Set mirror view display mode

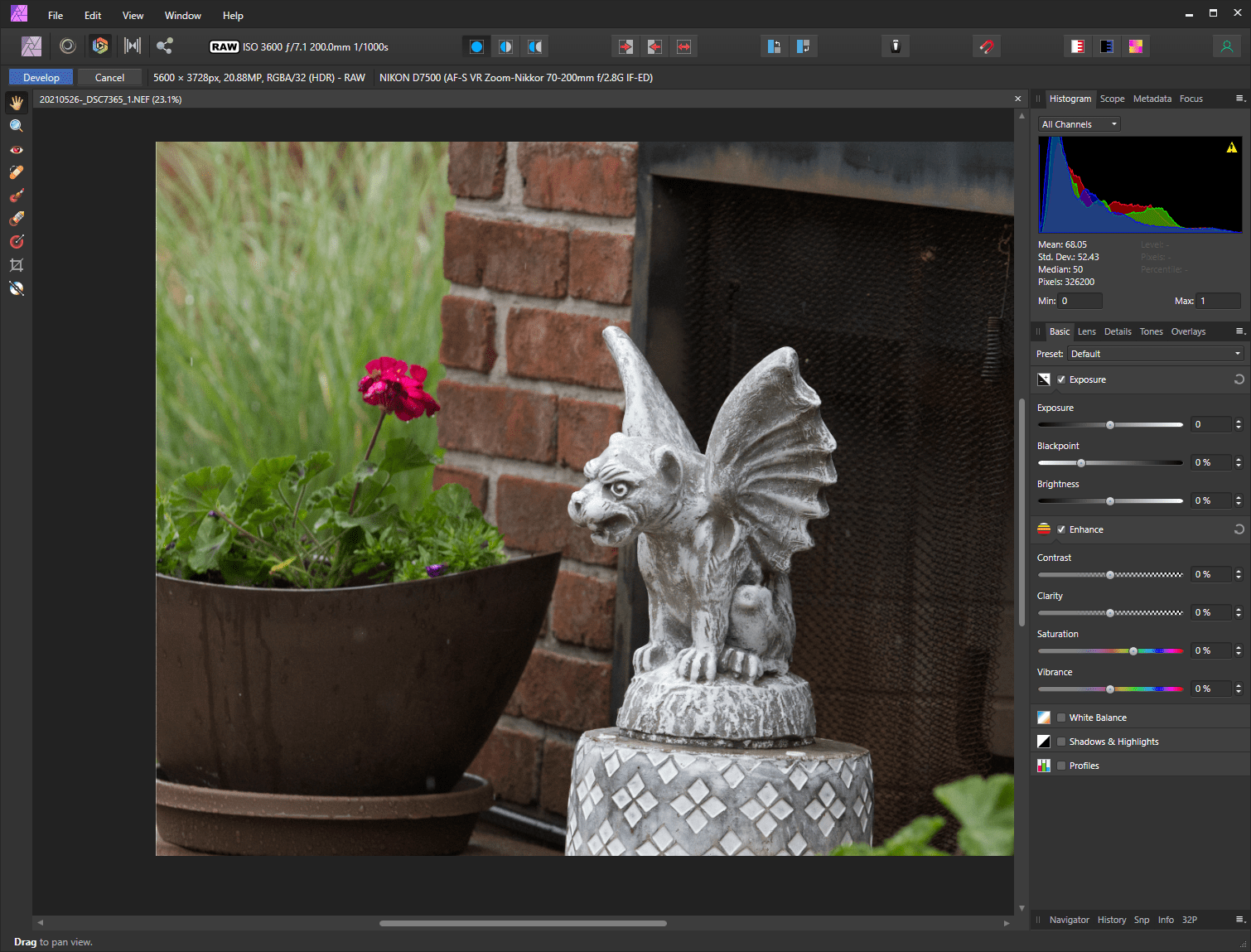(535, 46)
